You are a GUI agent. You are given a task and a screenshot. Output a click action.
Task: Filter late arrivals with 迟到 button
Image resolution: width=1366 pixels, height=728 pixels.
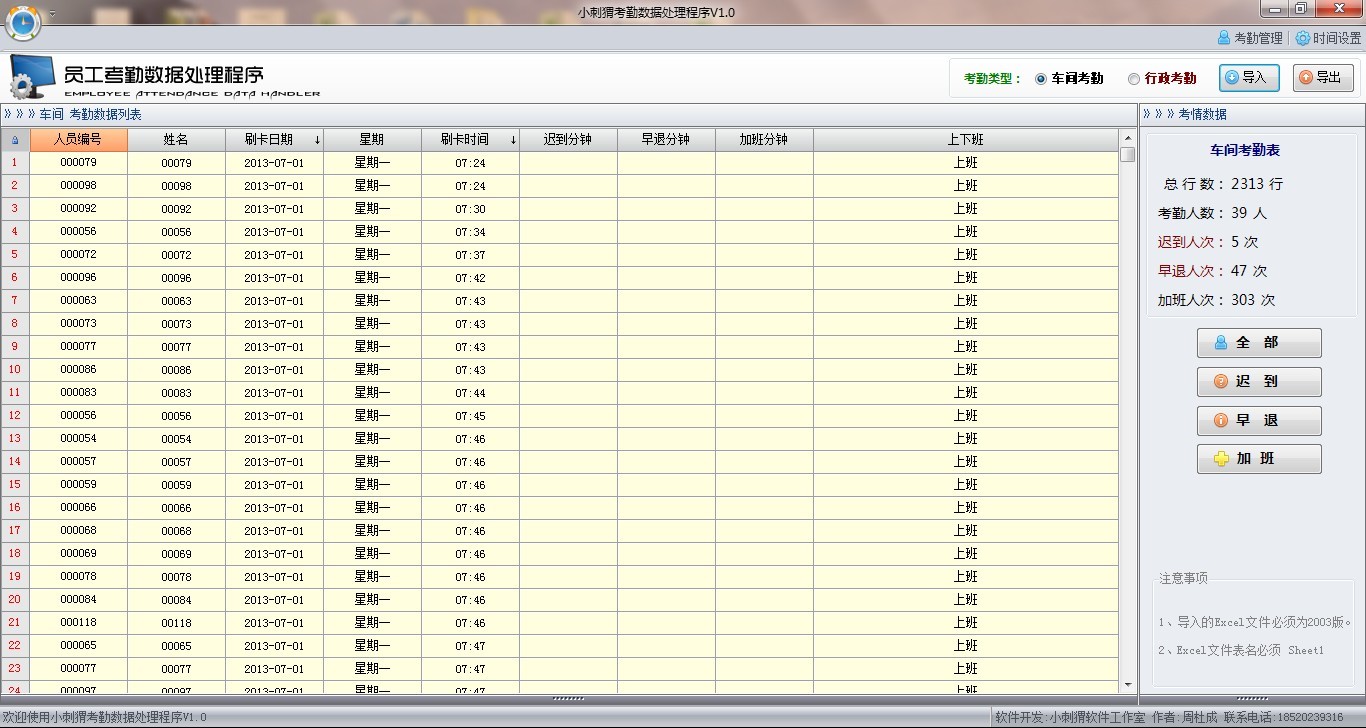tap(1258, 382)
